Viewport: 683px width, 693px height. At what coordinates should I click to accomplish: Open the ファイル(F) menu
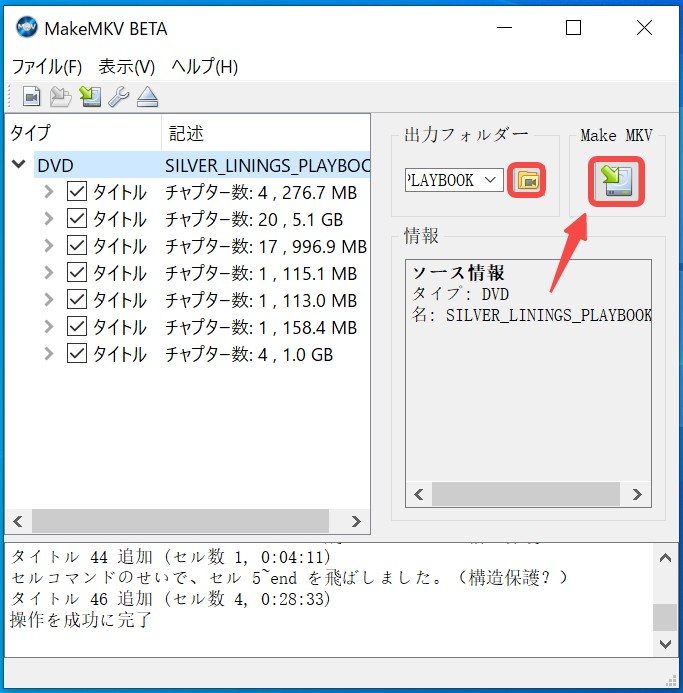(x=47, y=67)
